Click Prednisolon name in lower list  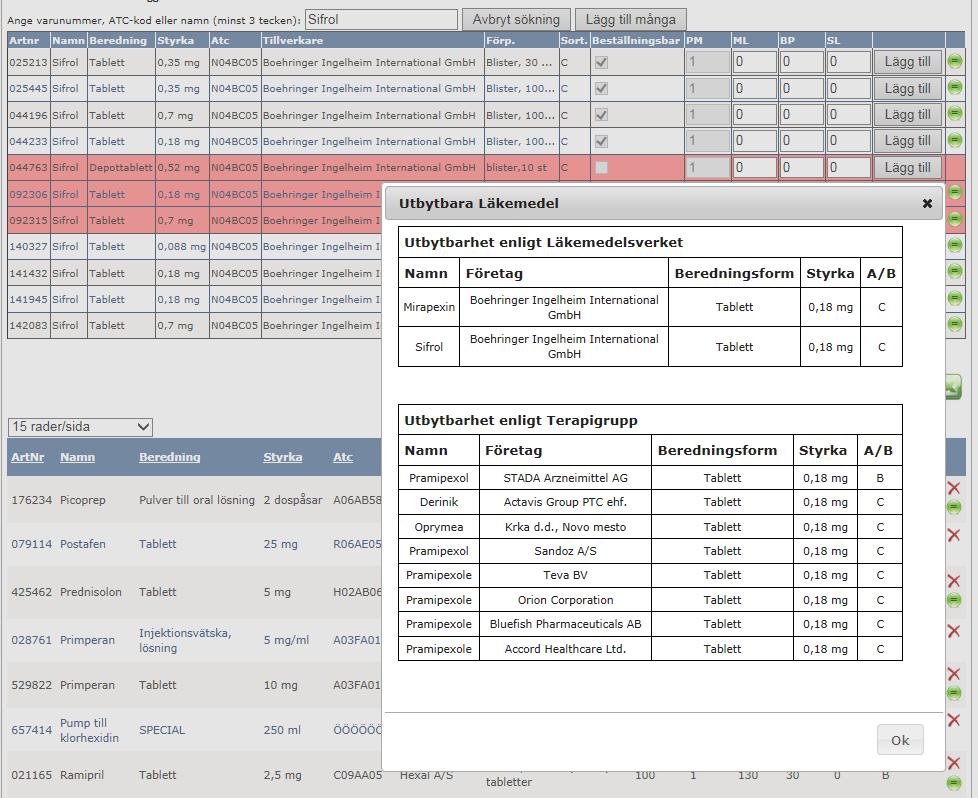tap(91, 591)
